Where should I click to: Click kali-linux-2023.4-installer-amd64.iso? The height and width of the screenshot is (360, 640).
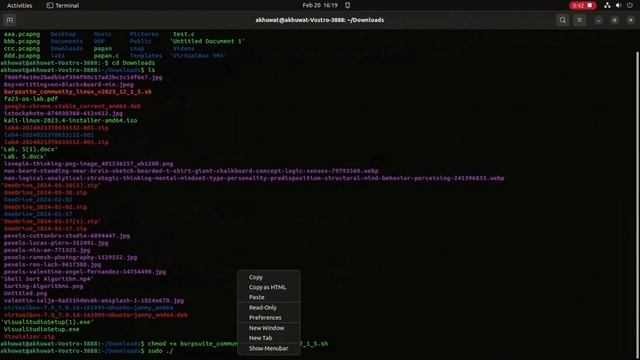point(70,120)
